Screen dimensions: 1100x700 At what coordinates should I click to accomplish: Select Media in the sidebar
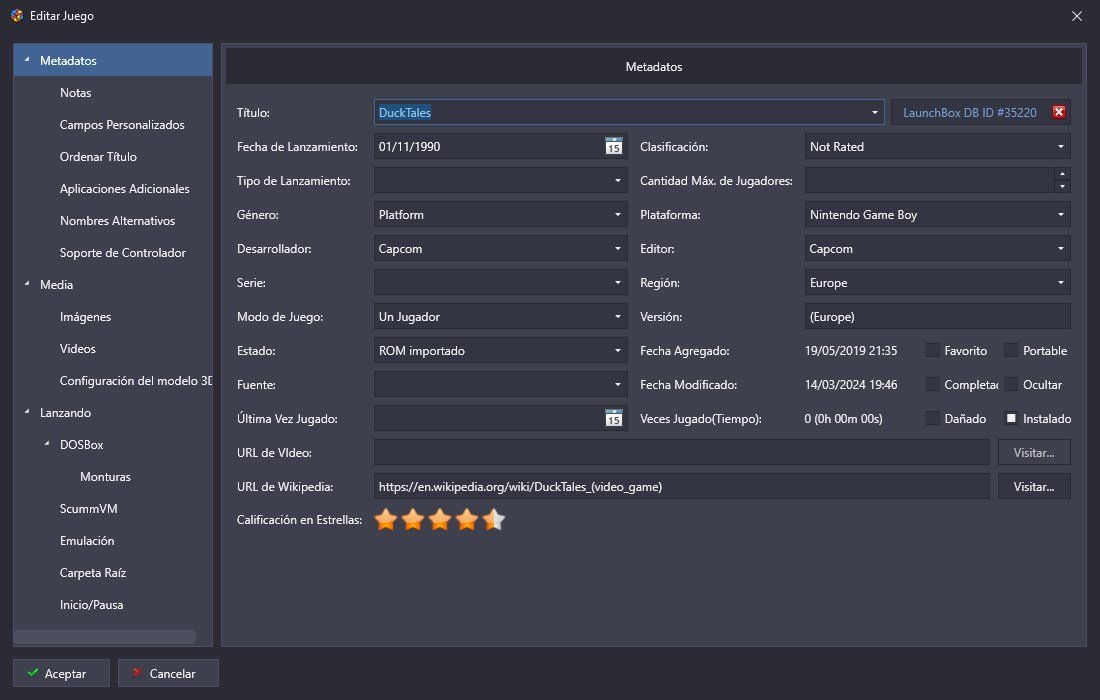click(x=56, y=285)
